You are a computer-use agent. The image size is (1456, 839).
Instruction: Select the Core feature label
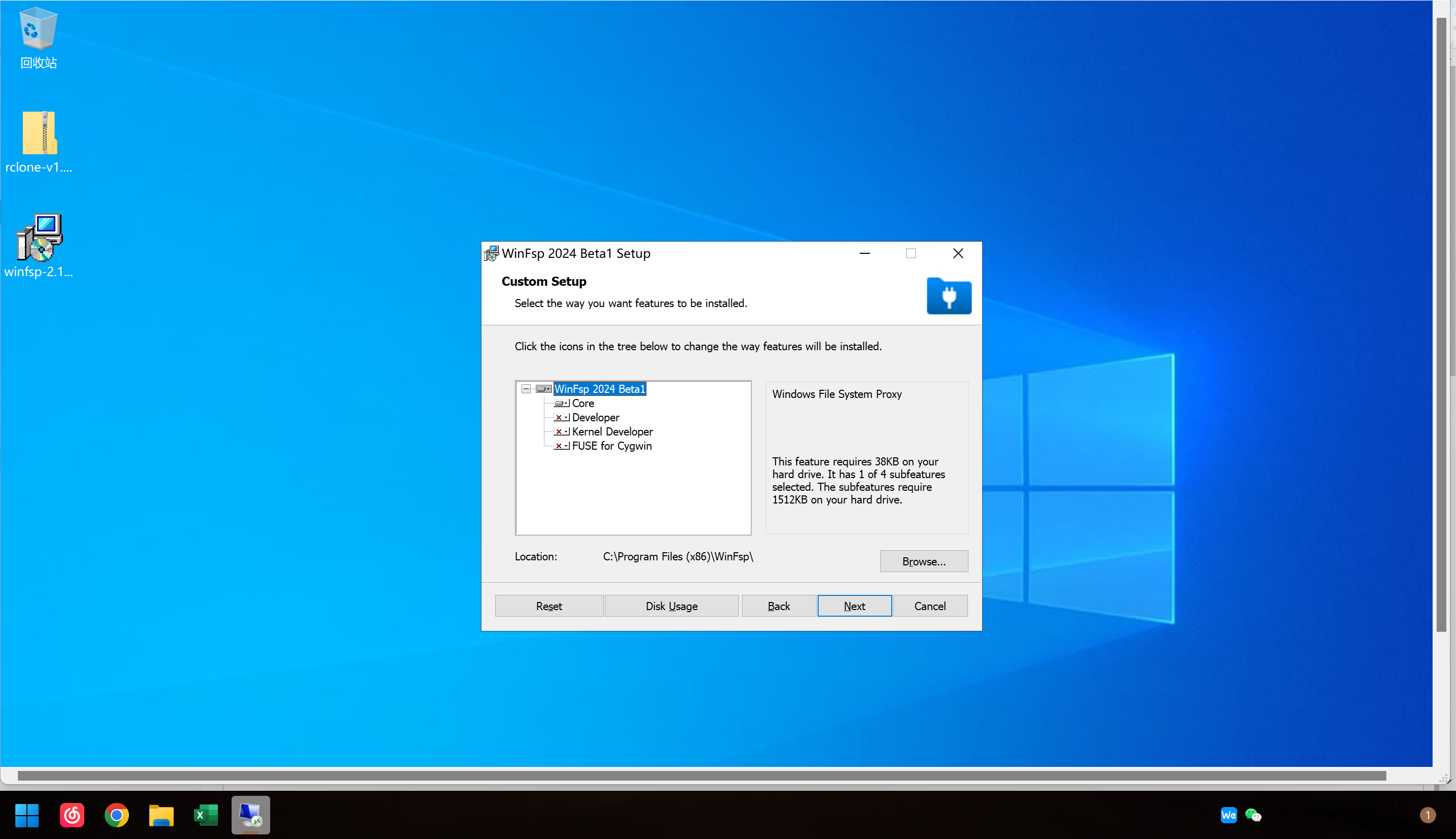click(x=583, y=404)
